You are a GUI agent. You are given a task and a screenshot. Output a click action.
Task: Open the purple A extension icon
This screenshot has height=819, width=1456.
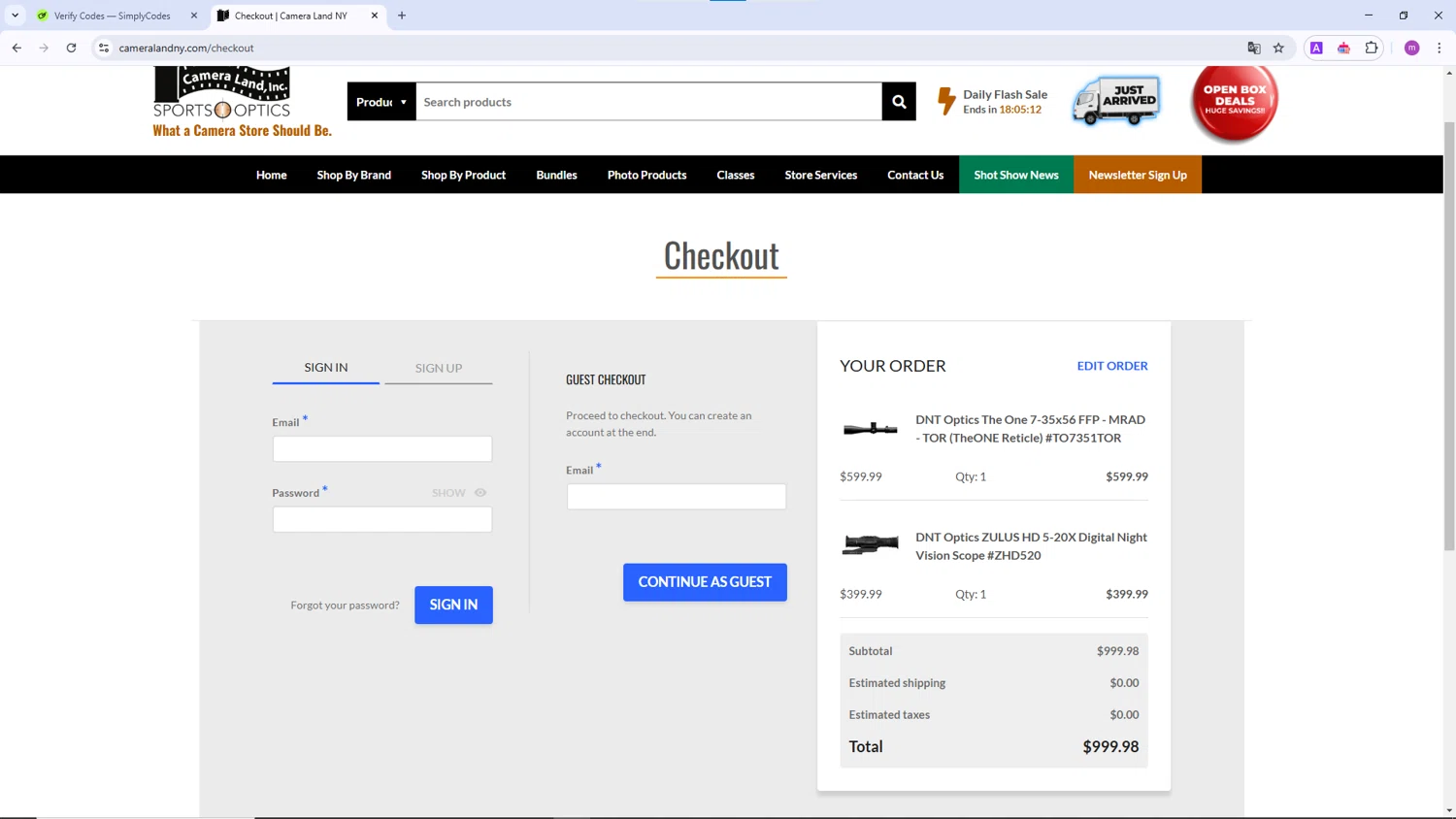click(x=1316, y=48)
